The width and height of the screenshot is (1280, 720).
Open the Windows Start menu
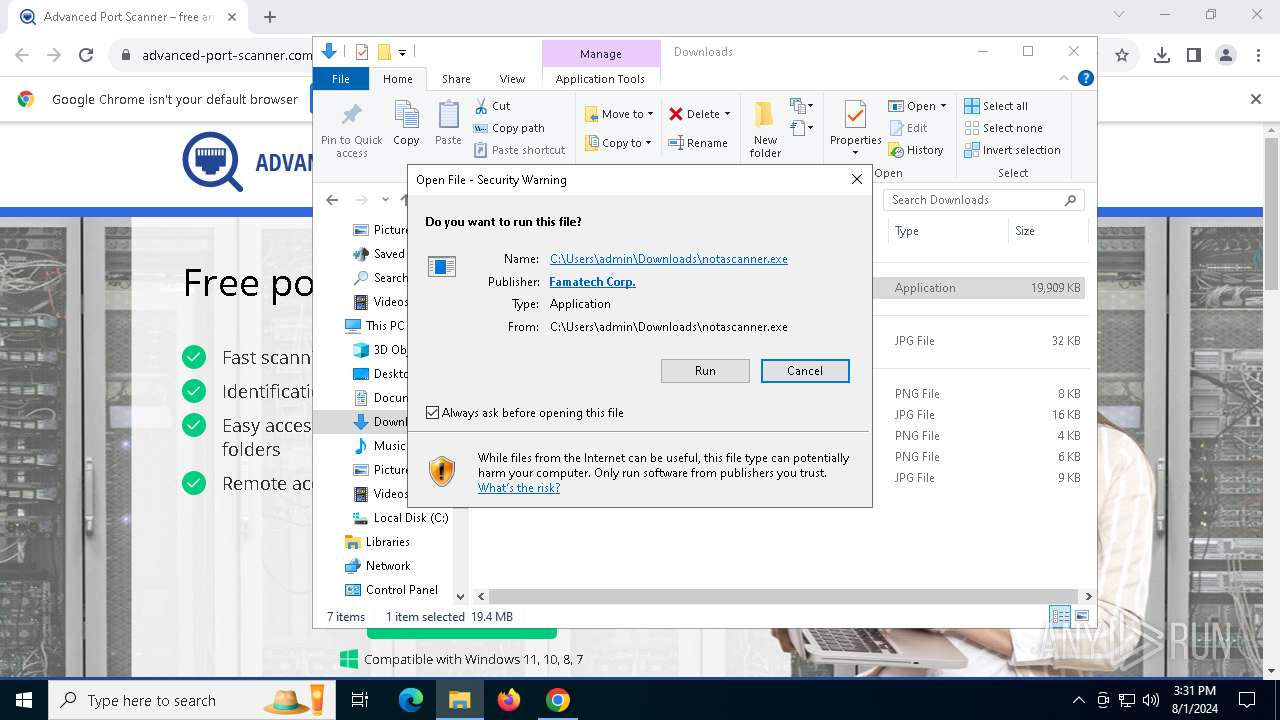(x=24, y=700)
